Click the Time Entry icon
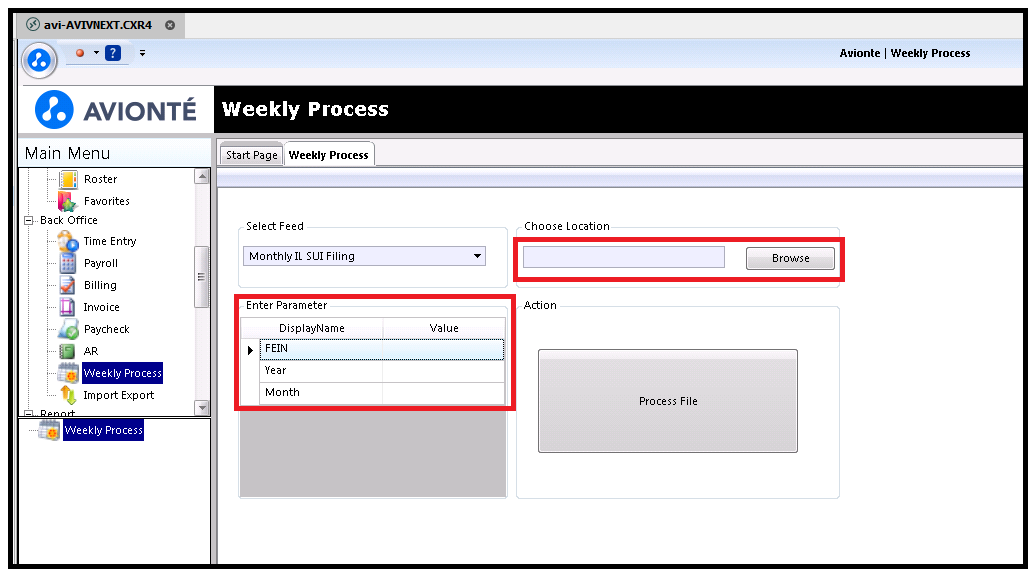Screen dimensions: 1033x573 [68, 241]
